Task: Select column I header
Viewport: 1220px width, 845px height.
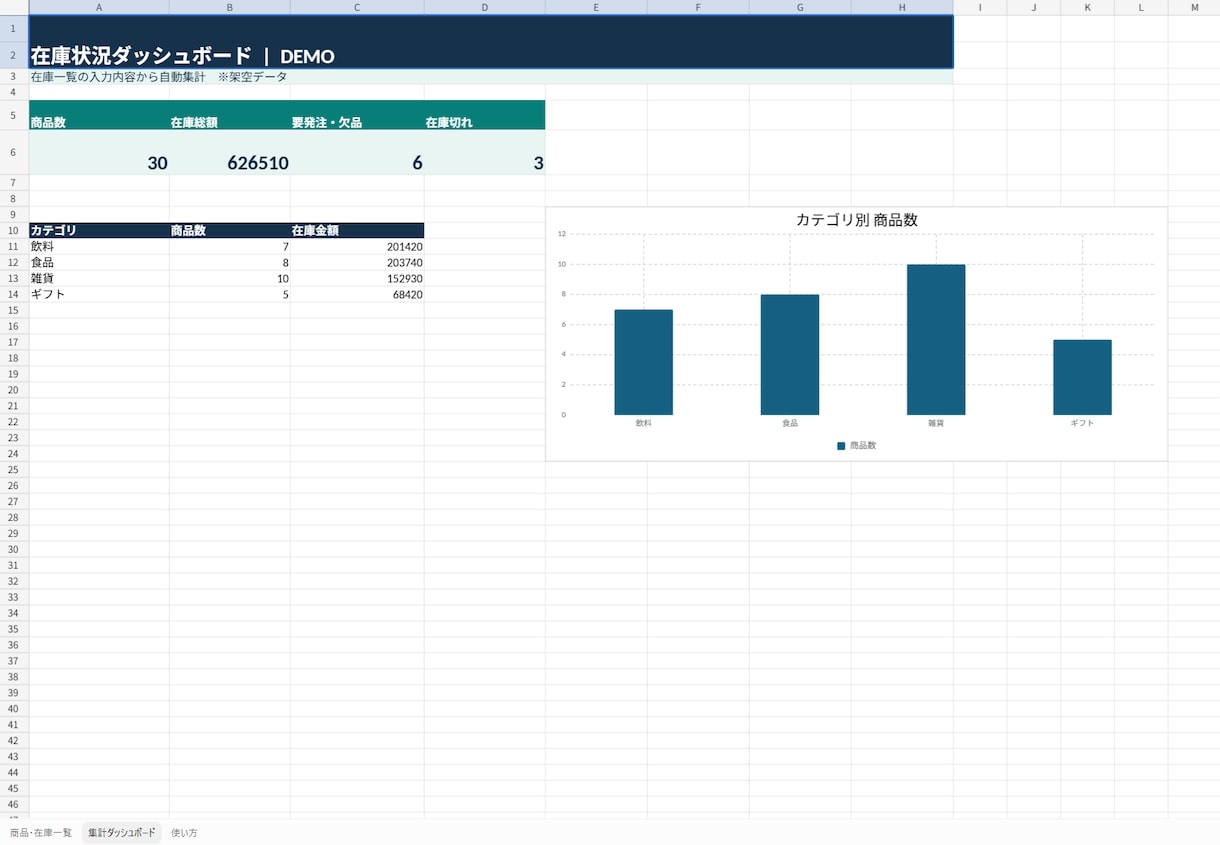Action: click(980, 7)
